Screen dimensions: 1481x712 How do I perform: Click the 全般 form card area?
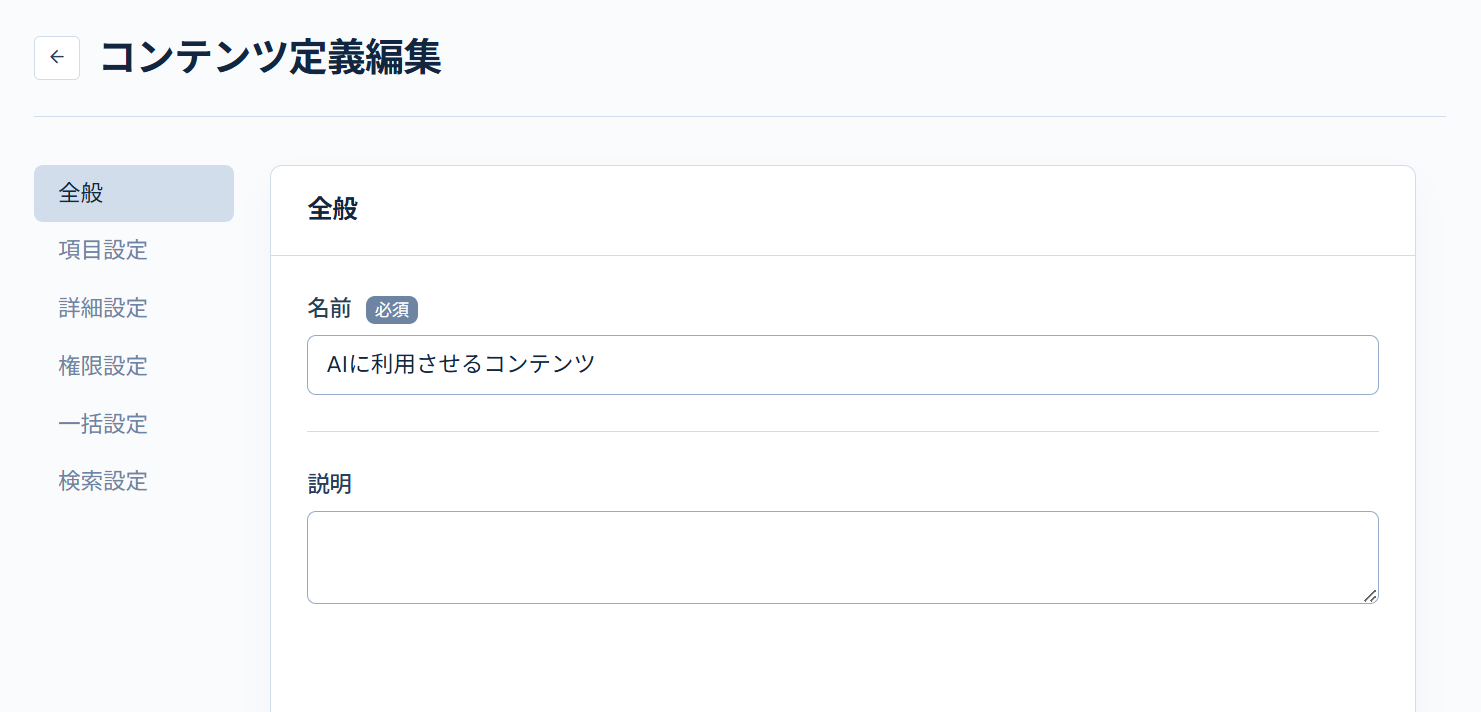[842, 650]
